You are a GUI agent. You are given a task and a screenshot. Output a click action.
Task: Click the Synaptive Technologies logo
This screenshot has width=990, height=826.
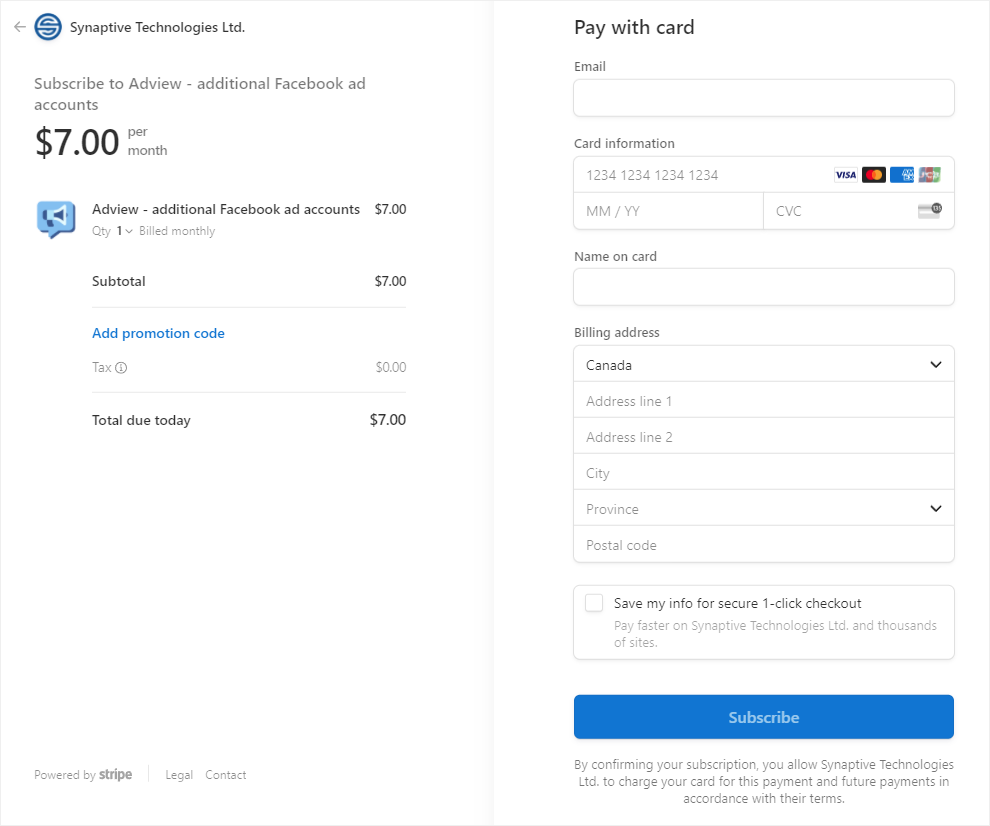click(48, 27)
